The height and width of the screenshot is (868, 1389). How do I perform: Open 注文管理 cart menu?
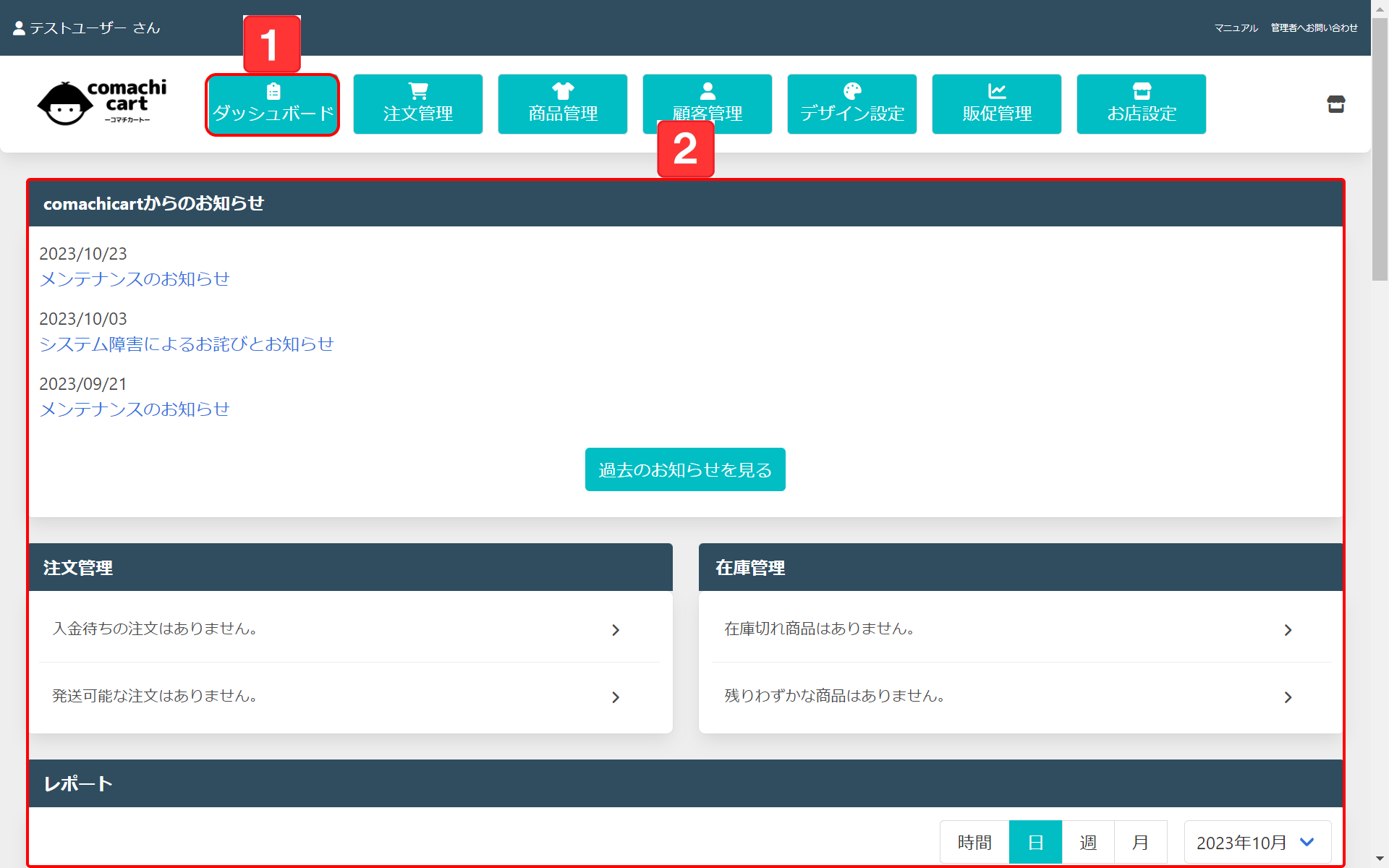click(418, 104)
